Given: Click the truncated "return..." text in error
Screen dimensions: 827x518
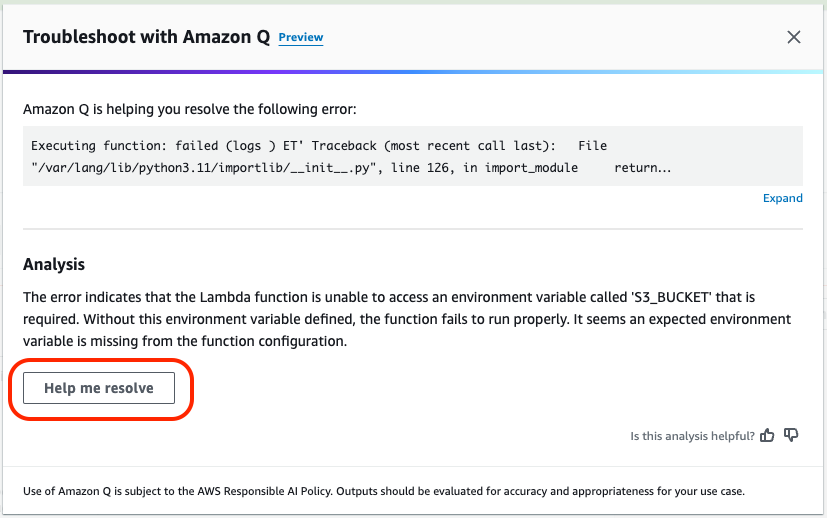Looking at the screenshot, I should (642, 168).
